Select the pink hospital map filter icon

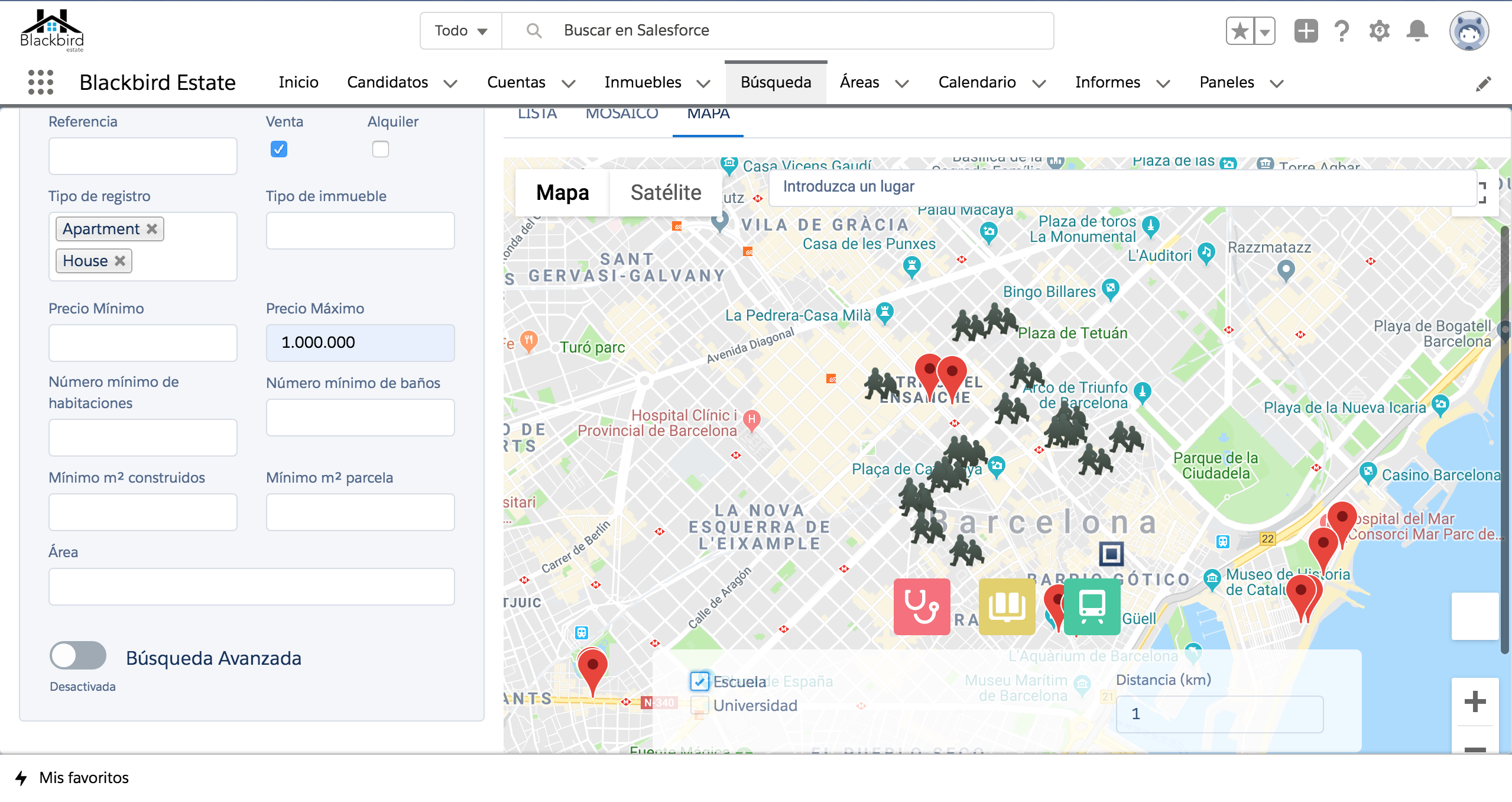pos(921,606)
